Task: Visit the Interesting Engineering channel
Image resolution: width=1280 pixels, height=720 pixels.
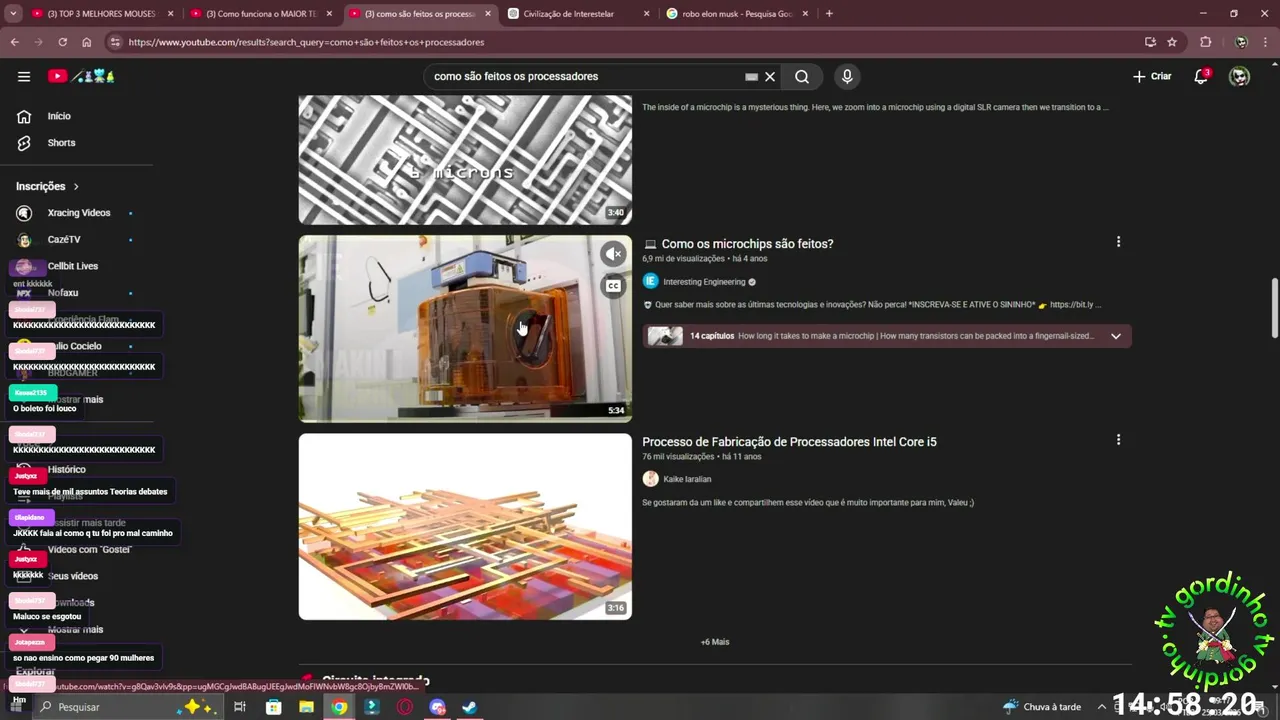Action: click(x=704, y=282)
